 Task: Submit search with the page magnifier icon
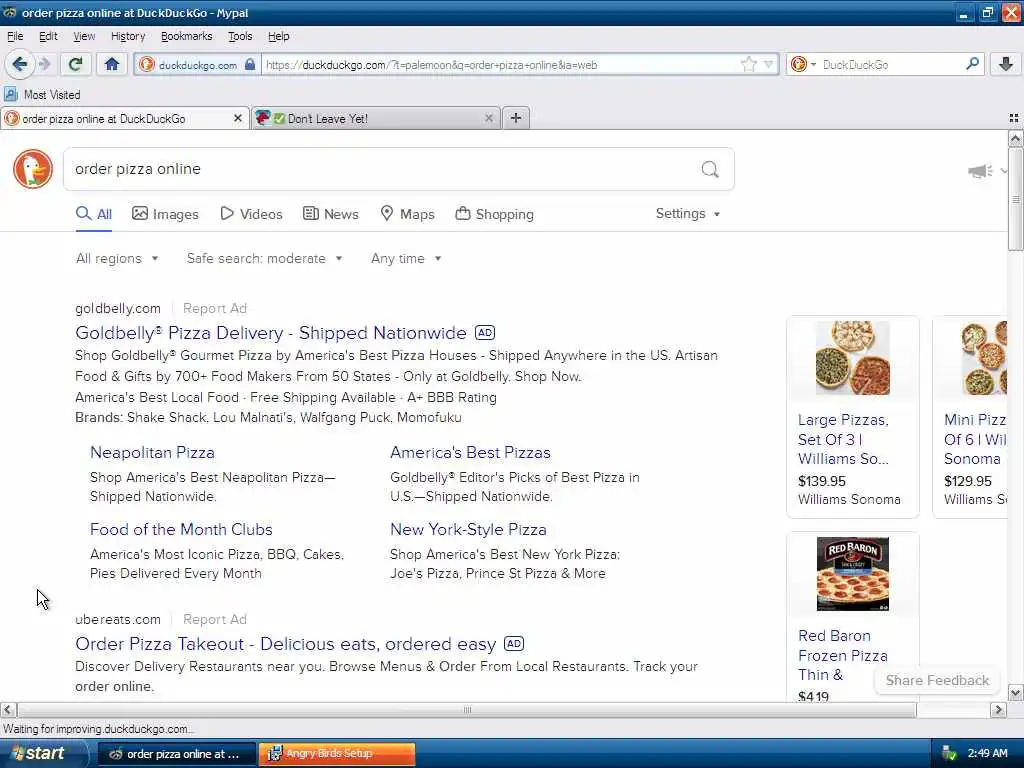[x=710, y=170]
